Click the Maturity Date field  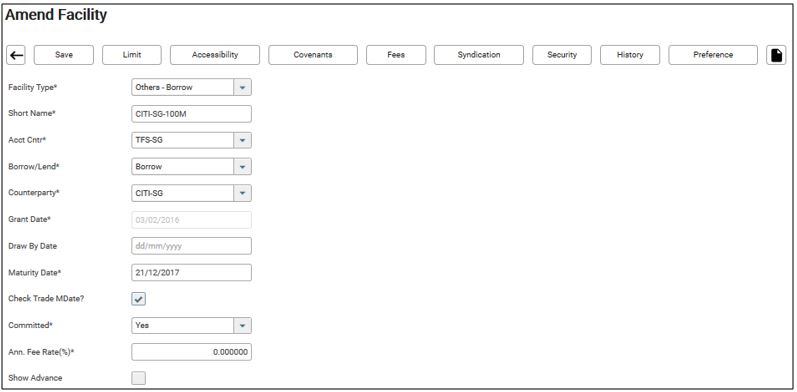pos(191,273)
